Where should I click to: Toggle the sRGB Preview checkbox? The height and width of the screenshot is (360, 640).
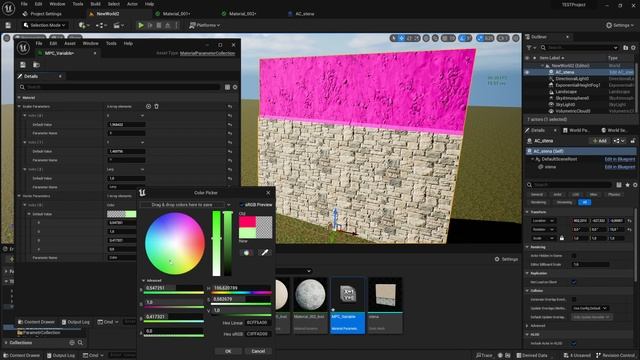242,204
